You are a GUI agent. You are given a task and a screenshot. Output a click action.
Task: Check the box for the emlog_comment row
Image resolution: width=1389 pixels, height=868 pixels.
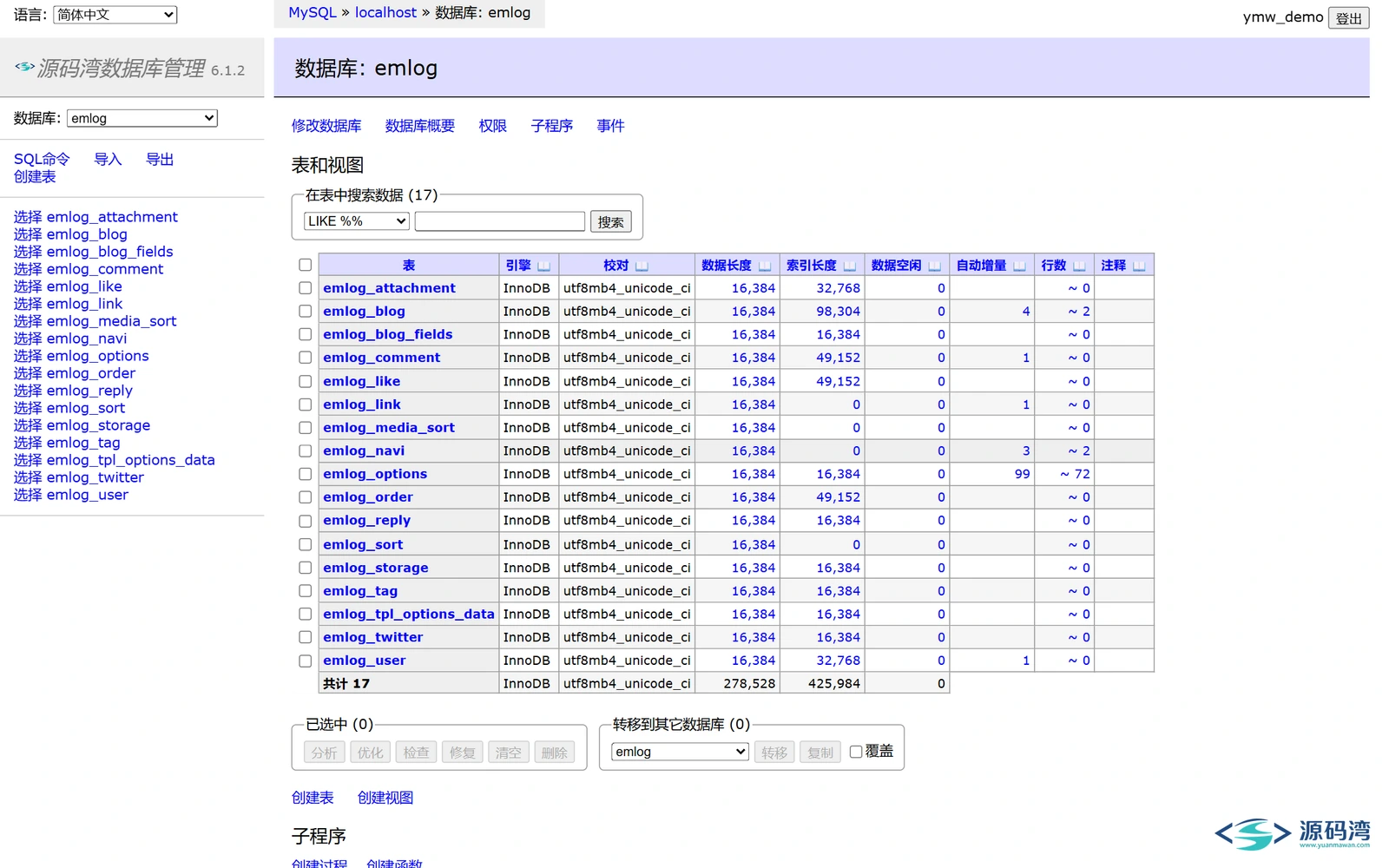pos(306,358)
